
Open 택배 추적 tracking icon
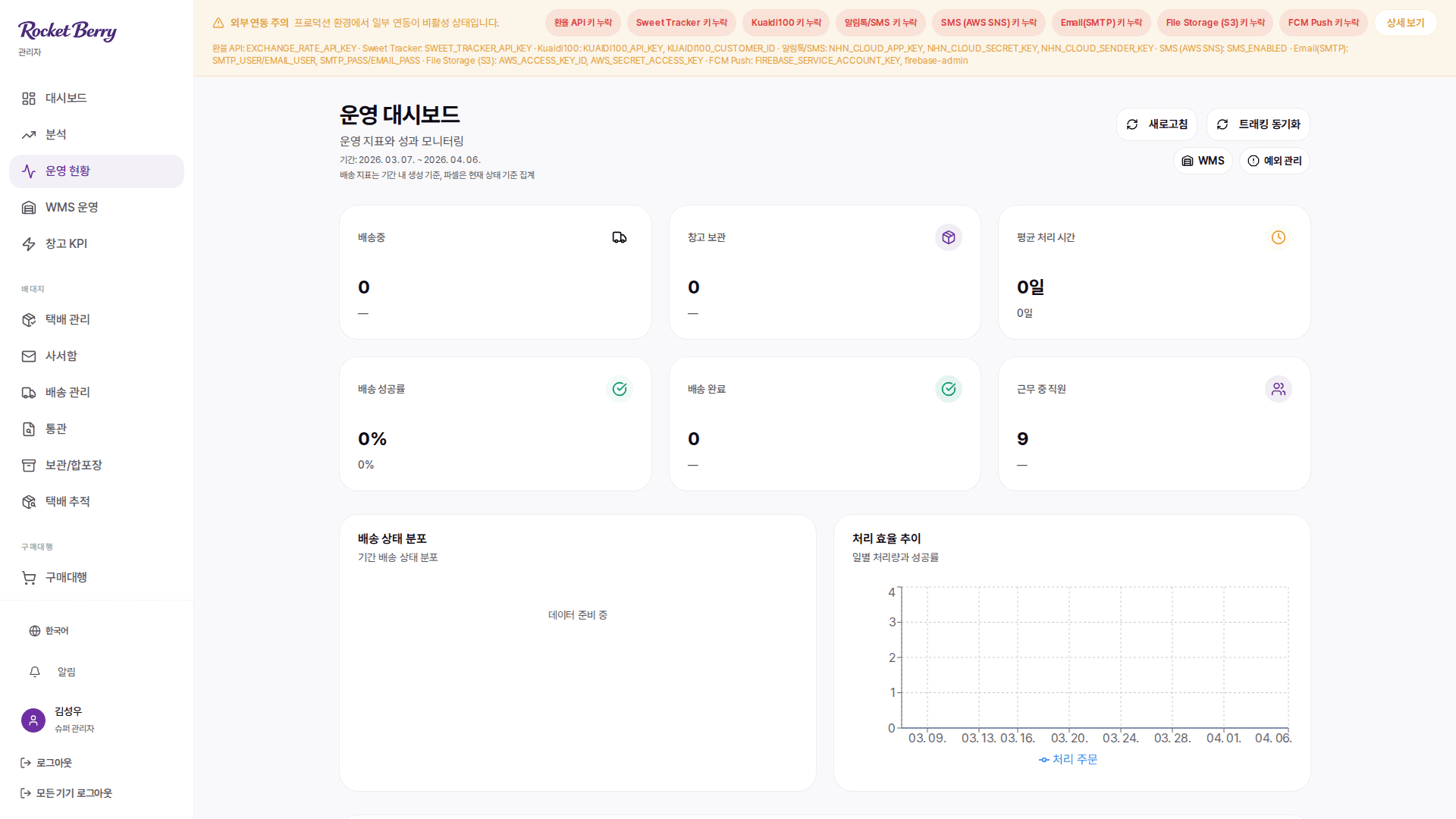point(29,501)
